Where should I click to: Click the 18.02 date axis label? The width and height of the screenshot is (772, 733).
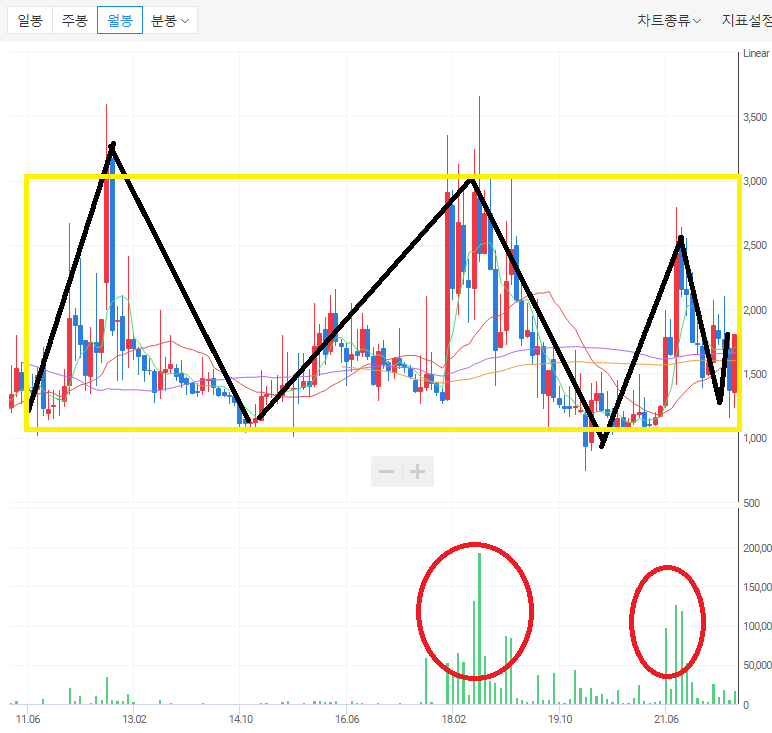pos(453,719)
